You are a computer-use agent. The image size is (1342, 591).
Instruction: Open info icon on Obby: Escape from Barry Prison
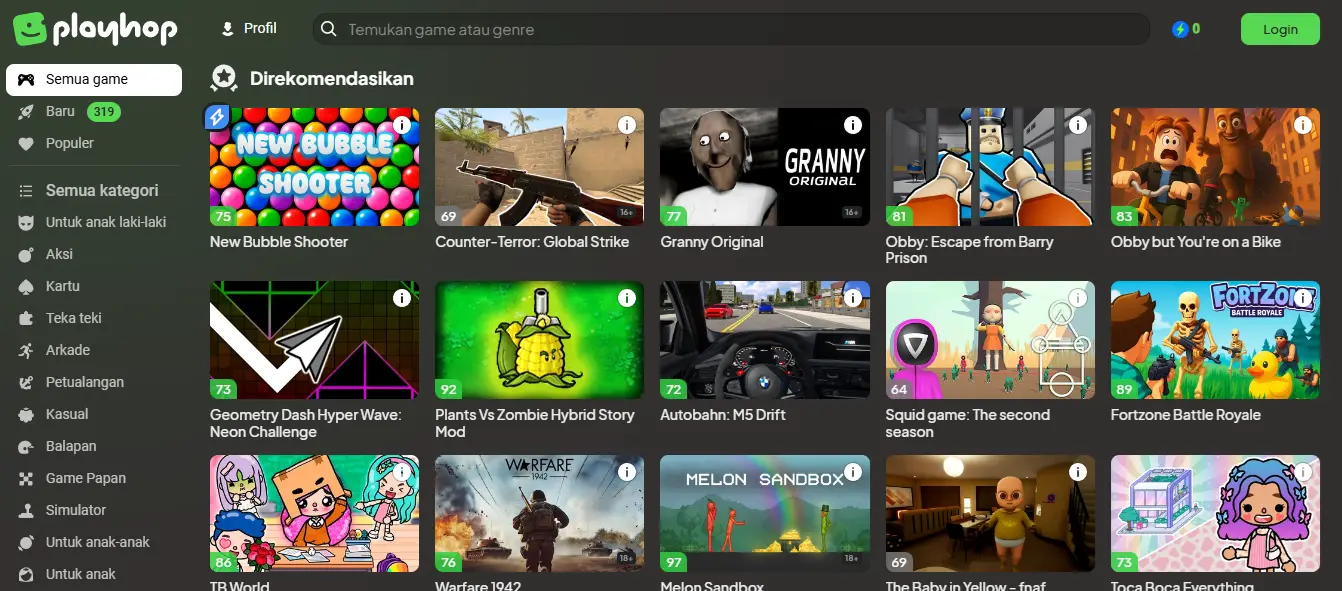pos(1078,125)
